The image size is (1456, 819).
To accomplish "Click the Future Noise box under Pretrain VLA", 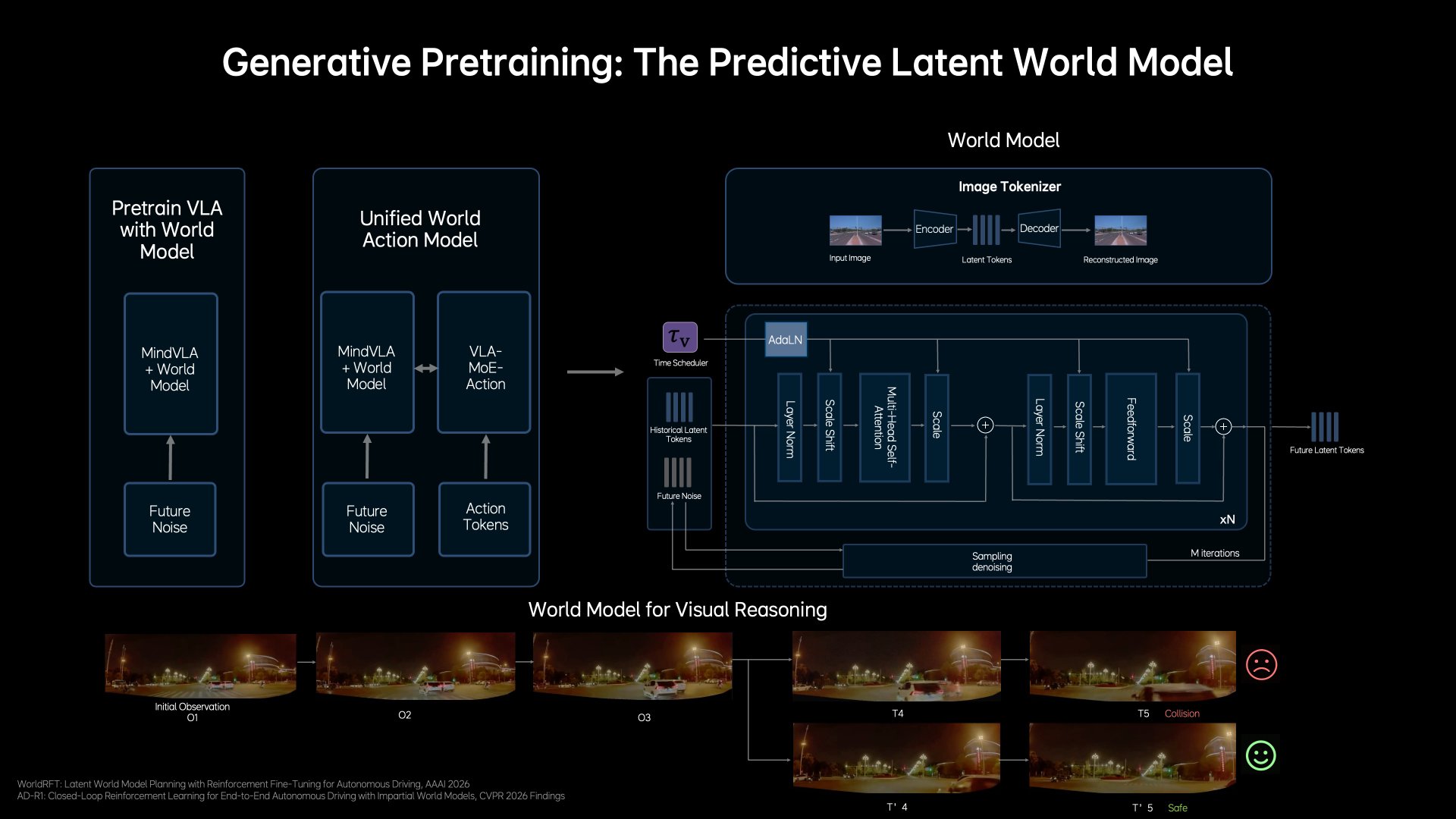I will point(170,519).
